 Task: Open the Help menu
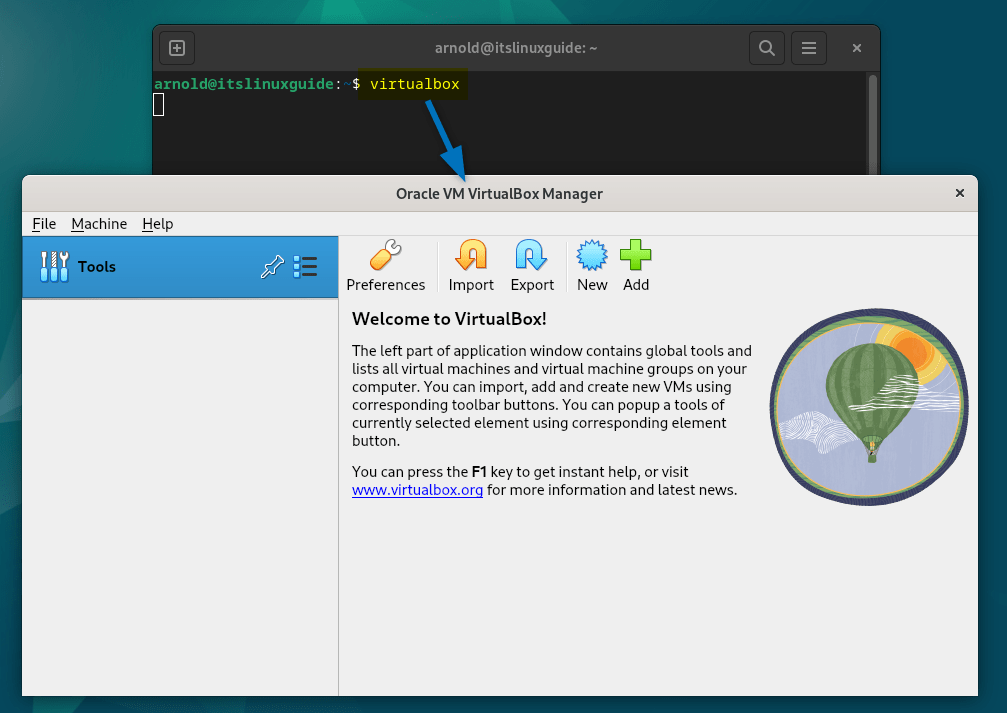point(157,223)
